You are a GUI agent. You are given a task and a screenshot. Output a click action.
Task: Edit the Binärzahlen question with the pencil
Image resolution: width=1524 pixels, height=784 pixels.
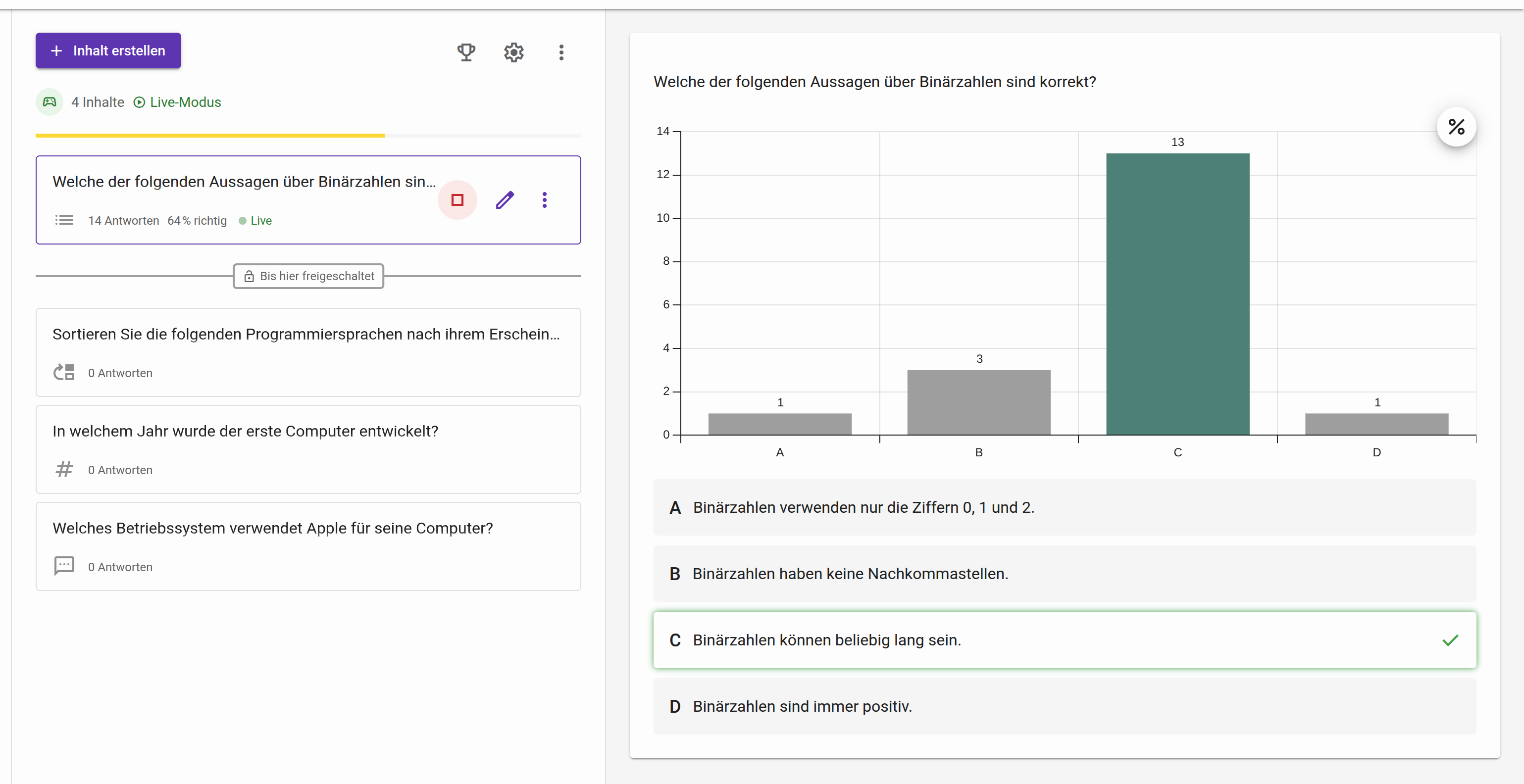tap(505, 200)
